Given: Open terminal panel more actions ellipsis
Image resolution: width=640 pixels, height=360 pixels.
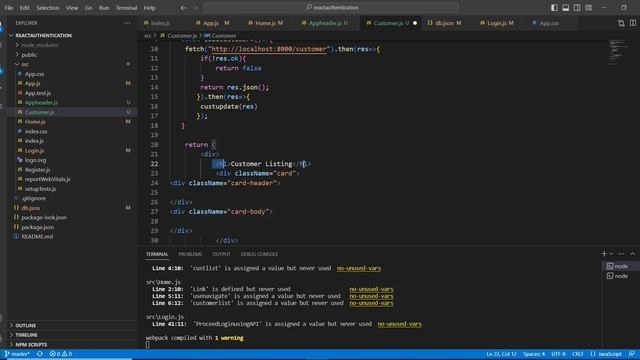Looking at the screenshot, I should [621, 254].
